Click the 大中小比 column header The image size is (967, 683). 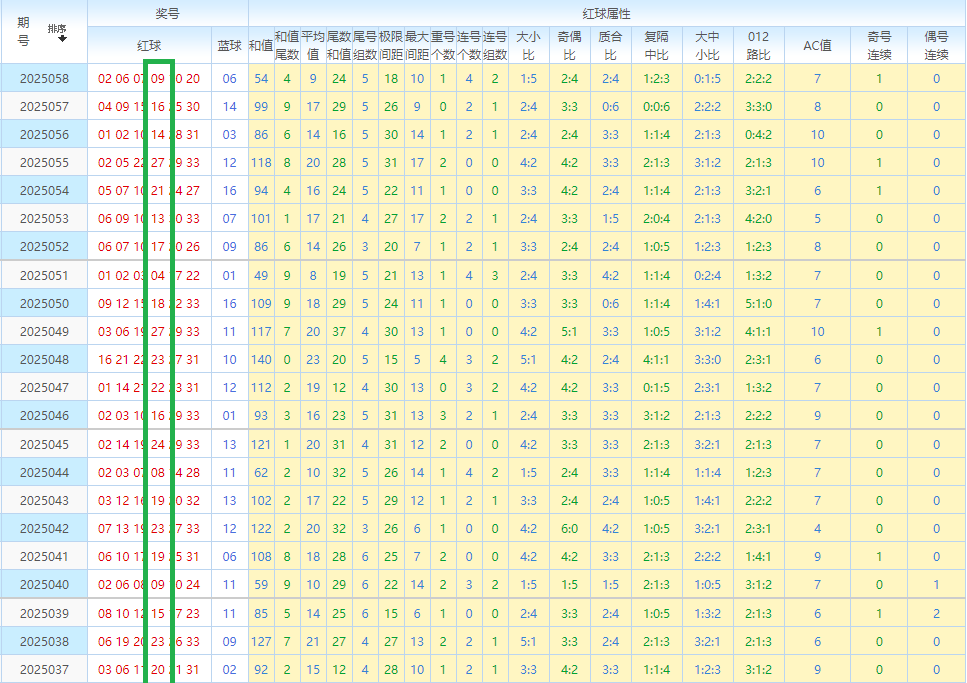(707, 45)
